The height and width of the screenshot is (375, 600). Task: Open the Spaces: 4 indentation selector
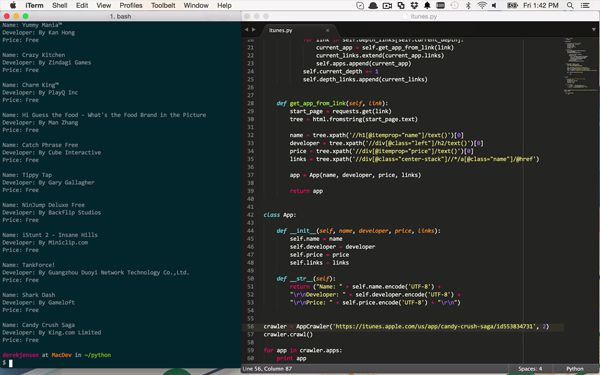point(530,369)
